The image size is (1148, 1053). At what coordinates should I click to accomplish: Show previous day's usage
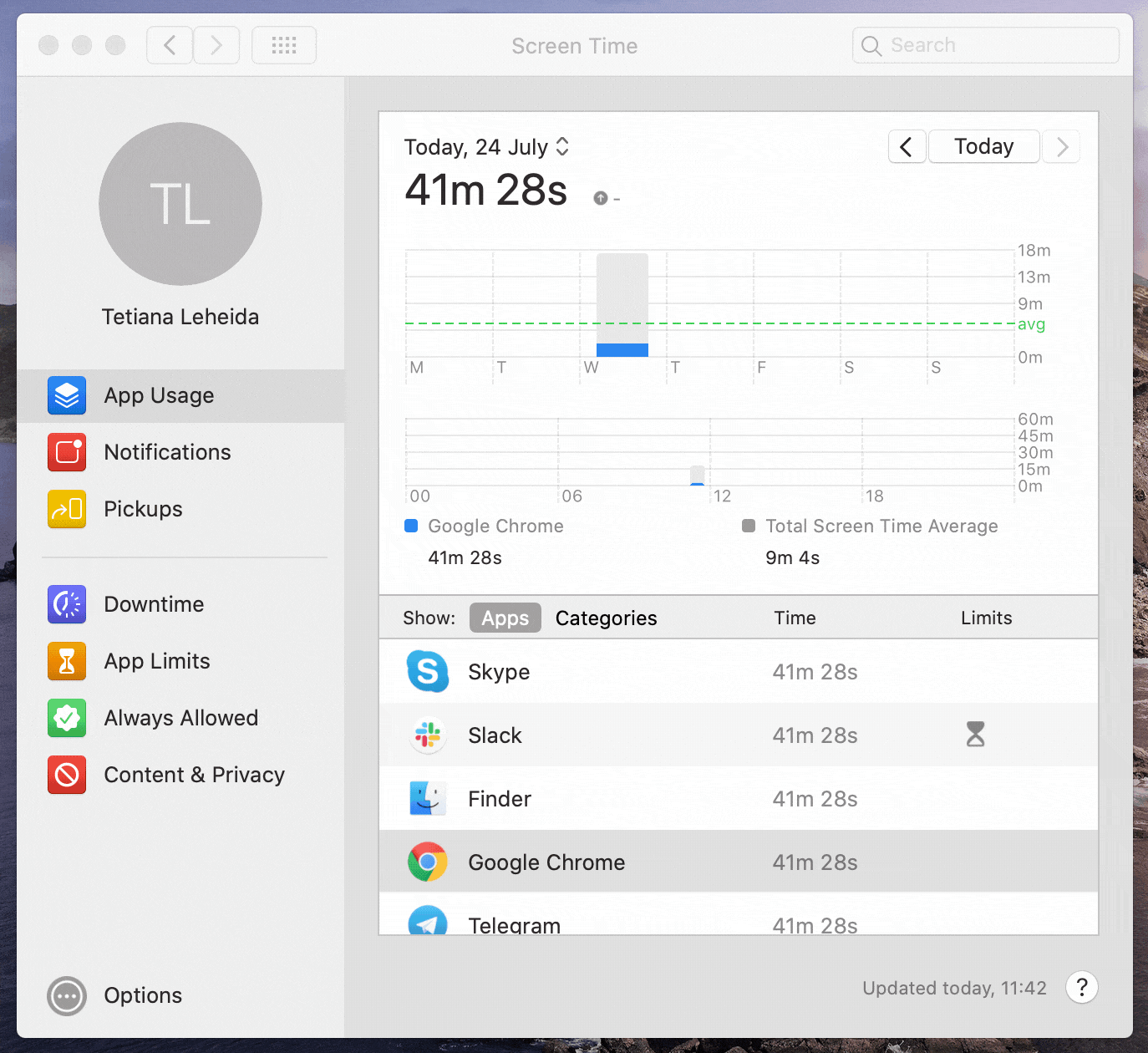pos(907,147)
